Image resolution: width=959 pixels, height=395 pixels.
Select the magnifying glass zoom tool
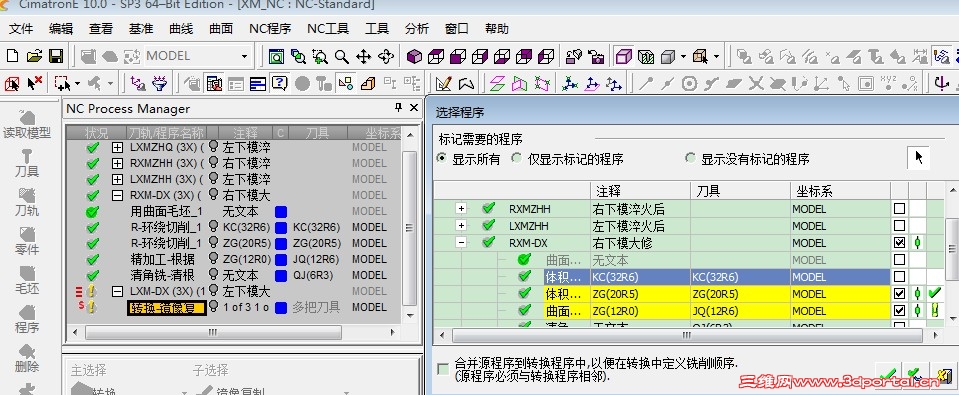tap(341, 57)
